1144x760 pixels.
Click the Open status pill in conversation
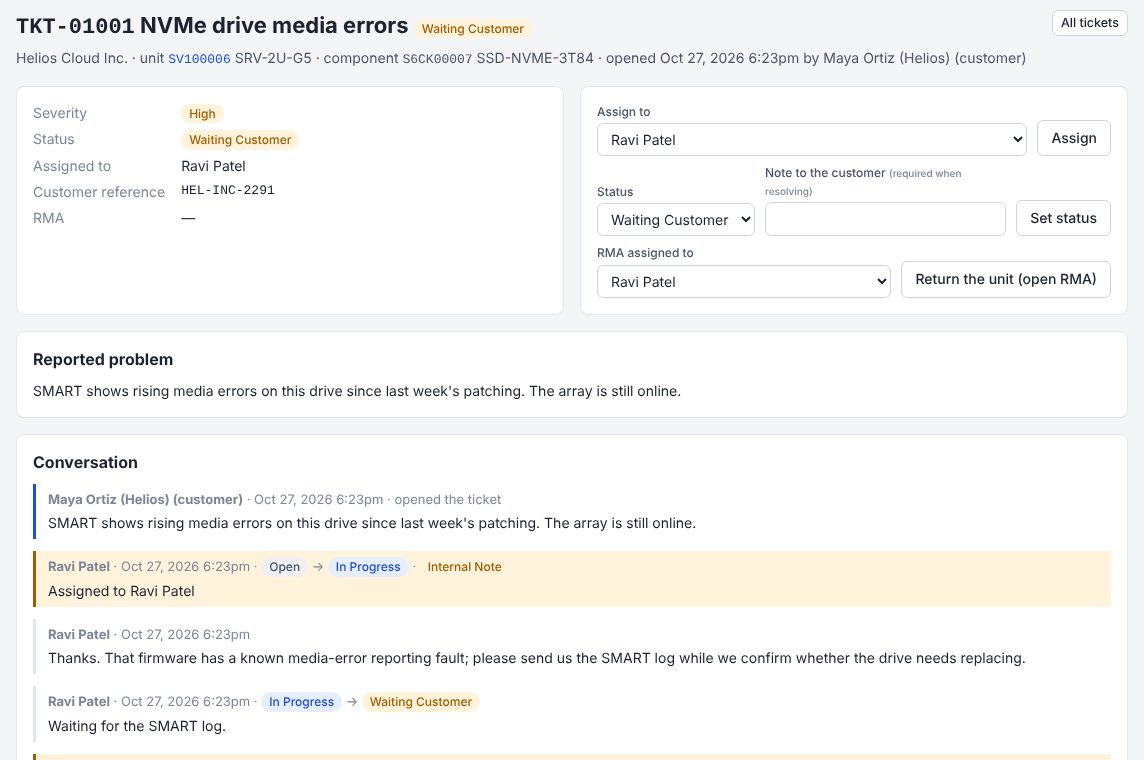[x=285, y=567]
